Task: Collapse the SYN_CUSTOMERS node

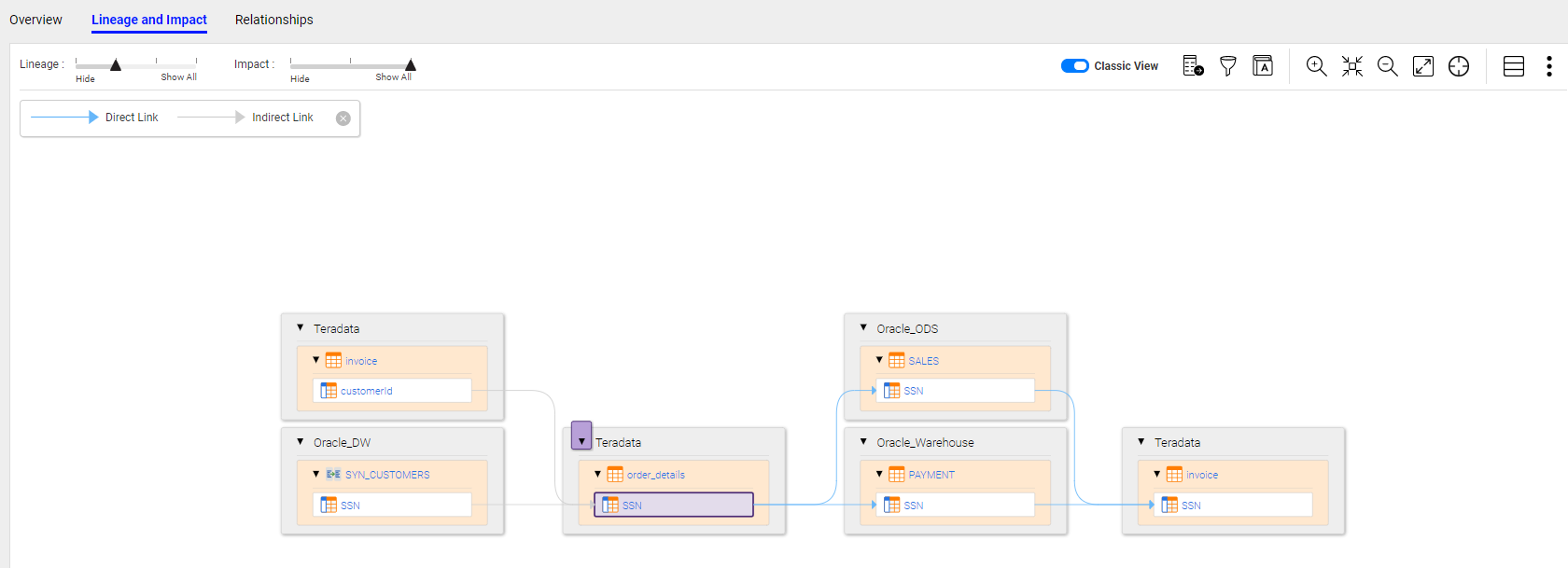Action: click(316, 474)
